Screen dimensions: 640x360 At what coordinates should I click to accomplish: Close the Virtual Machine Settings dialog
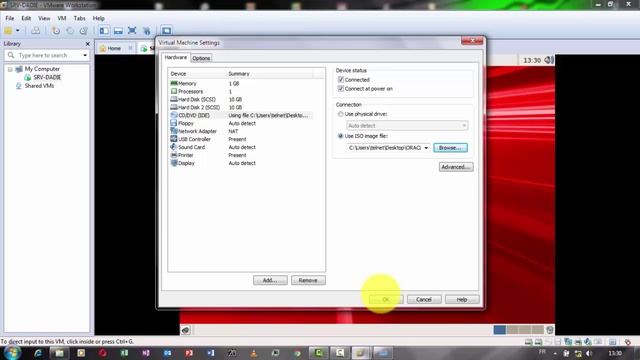coord(472,40)
